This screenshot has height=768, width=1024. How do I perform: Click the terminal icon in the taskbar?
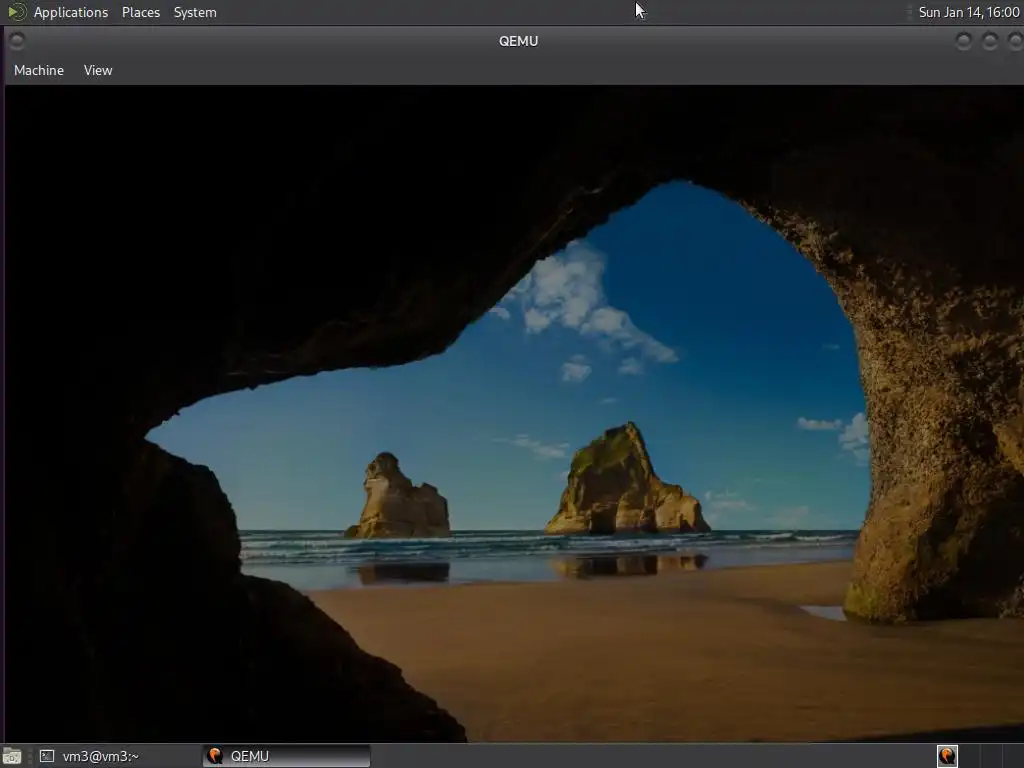tap(47, 756)
